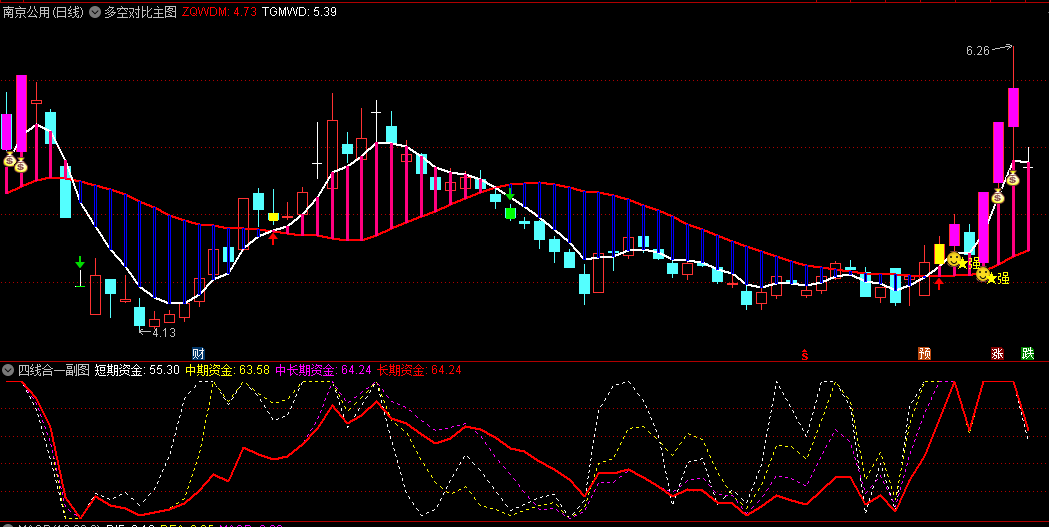The height and width of the screenshot is (527, 1049).
Task: Click the green down arrow signal on left
Action: (80, 263)
